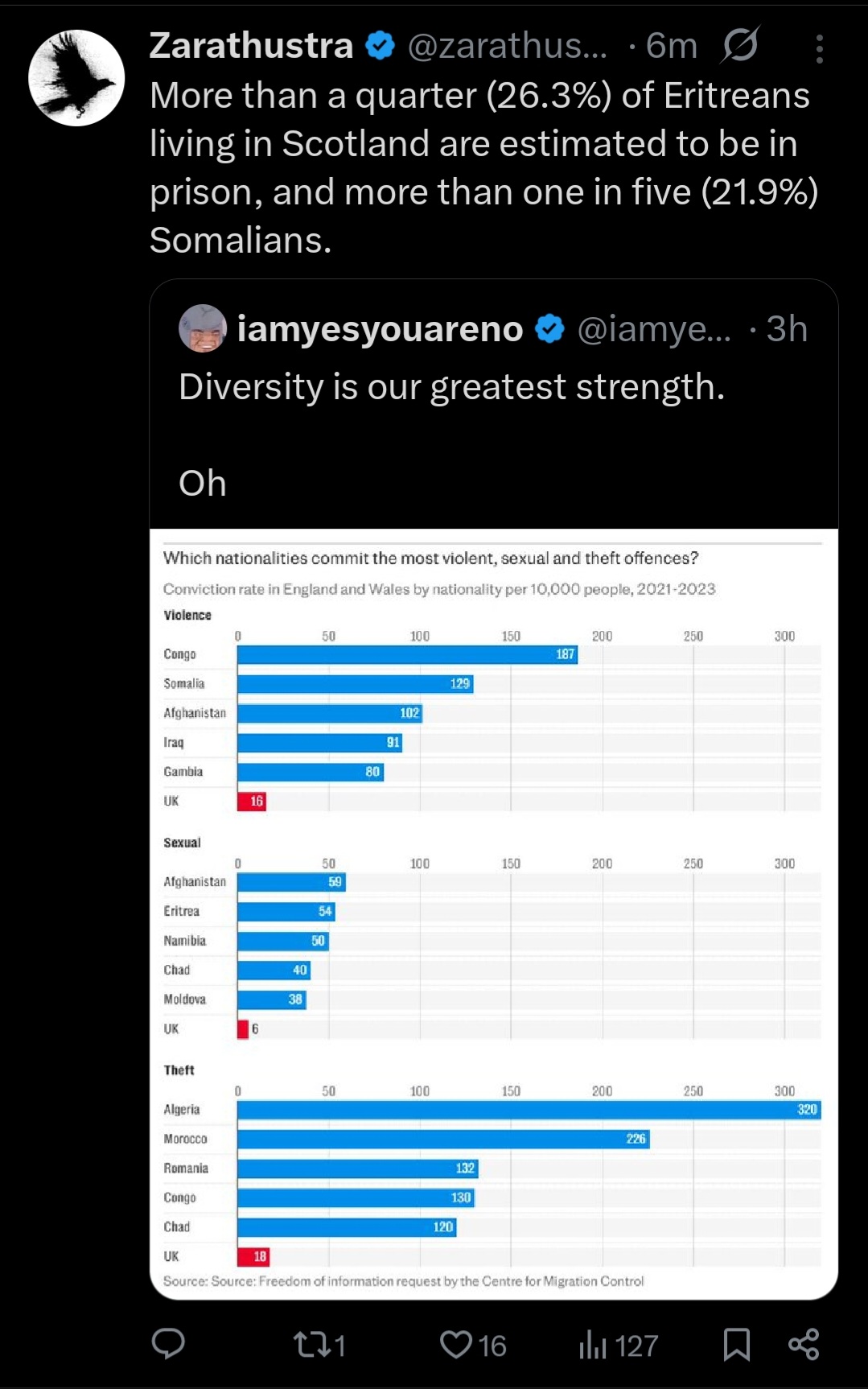
Task: Open the reply comment icon
Action: click(x=168, y=1344)
